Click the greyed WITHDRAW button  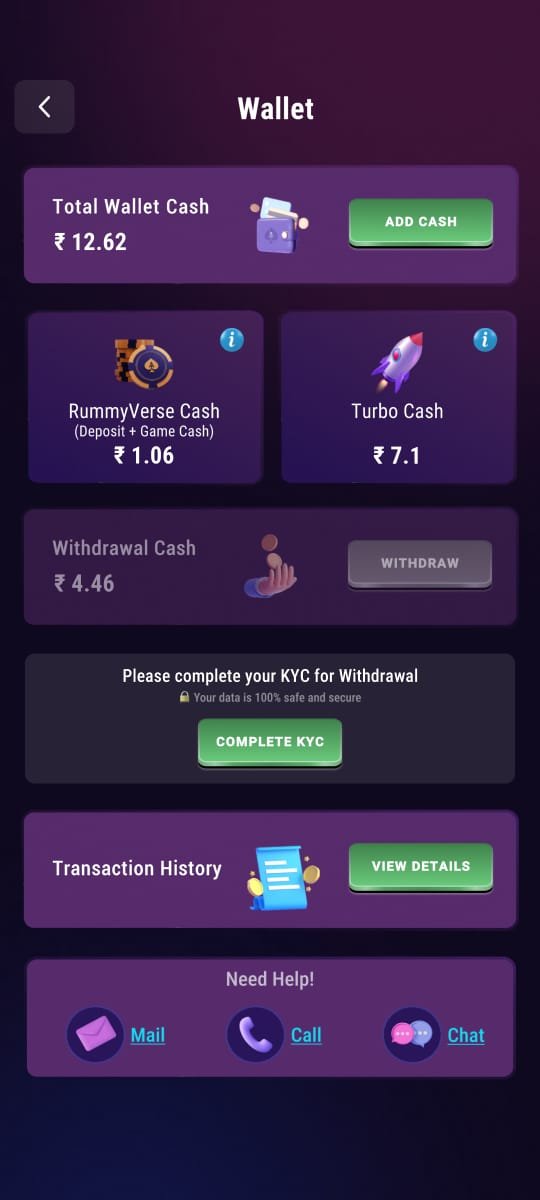420,564
